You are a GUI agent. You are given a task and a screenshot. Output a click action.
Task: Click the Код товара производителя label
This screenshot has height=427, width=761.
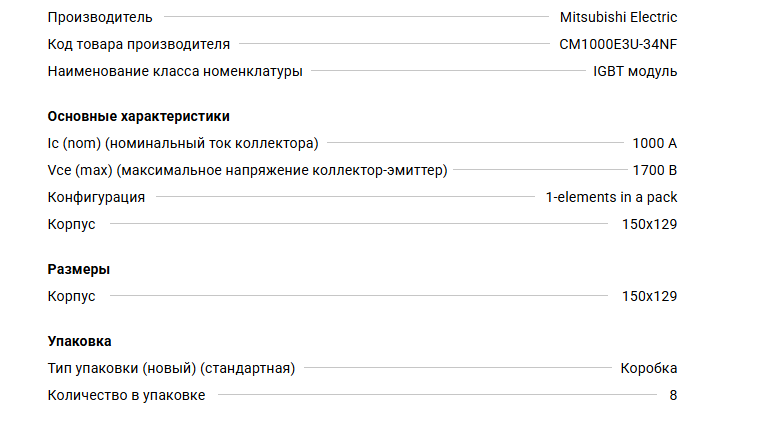(x=138, y=44)
